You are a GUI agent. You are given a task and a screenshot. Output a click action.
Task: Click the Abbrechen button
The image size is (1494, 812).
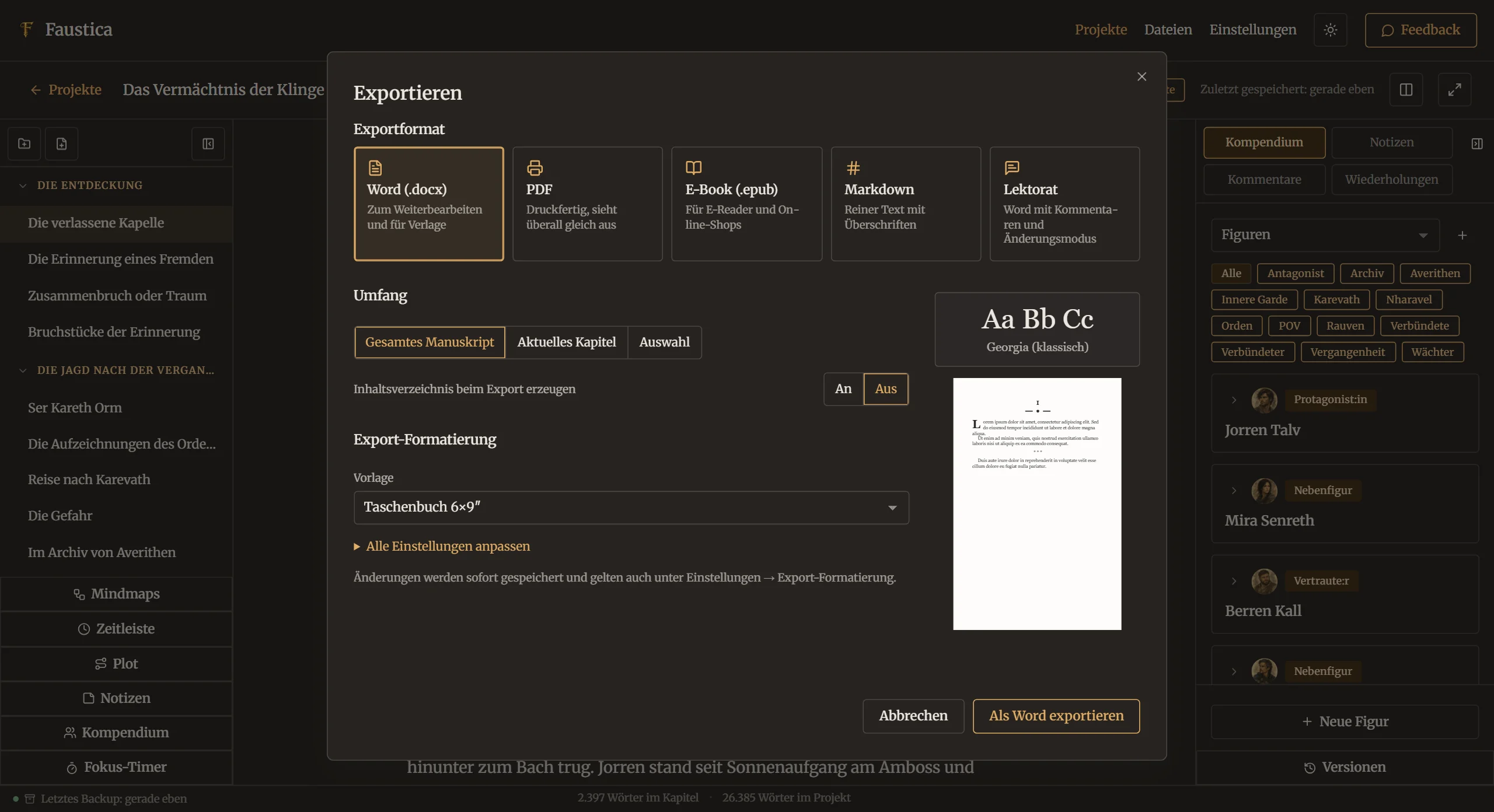click(x=913, y=716)
